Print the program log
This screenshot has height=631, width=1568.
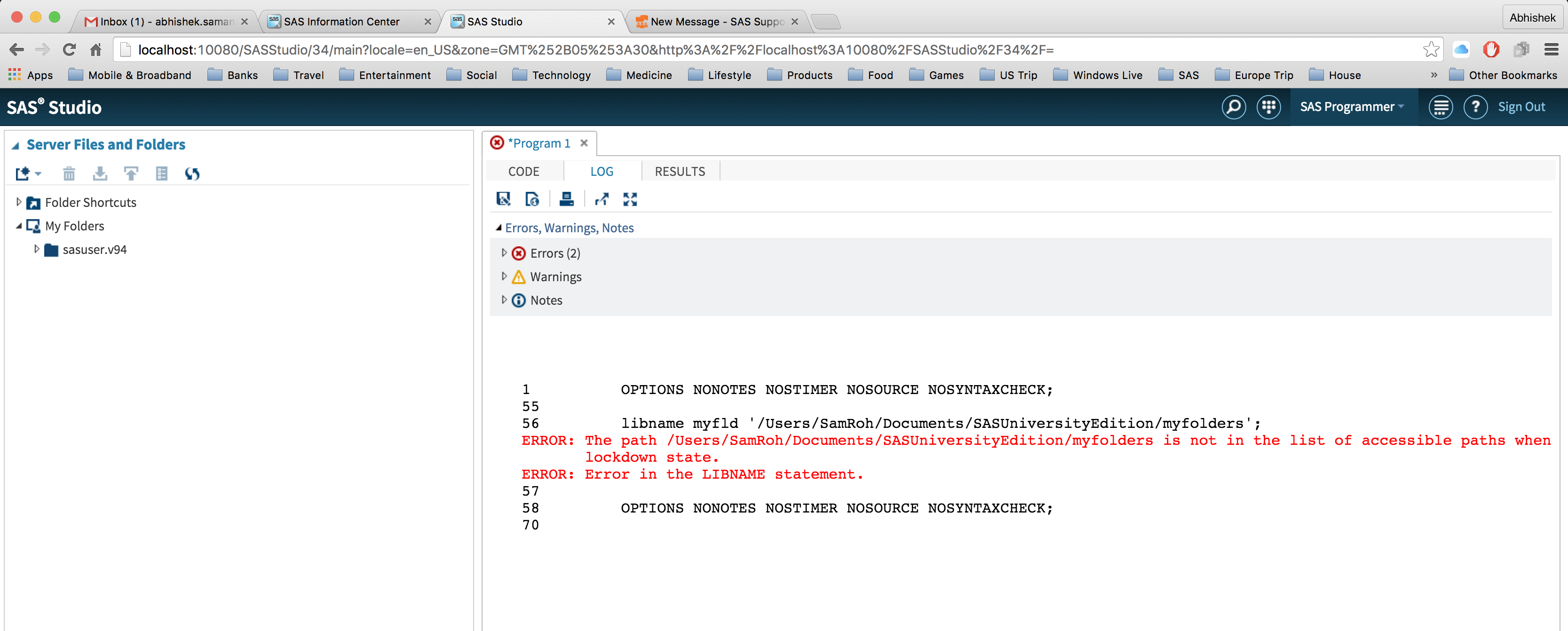click(x=567, y=199)
